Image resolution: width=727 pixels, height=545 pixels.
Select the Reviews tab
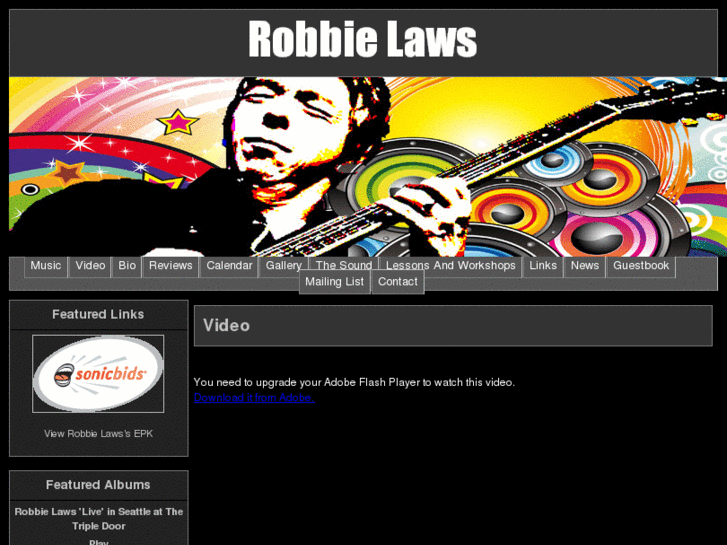click(170, 266)
